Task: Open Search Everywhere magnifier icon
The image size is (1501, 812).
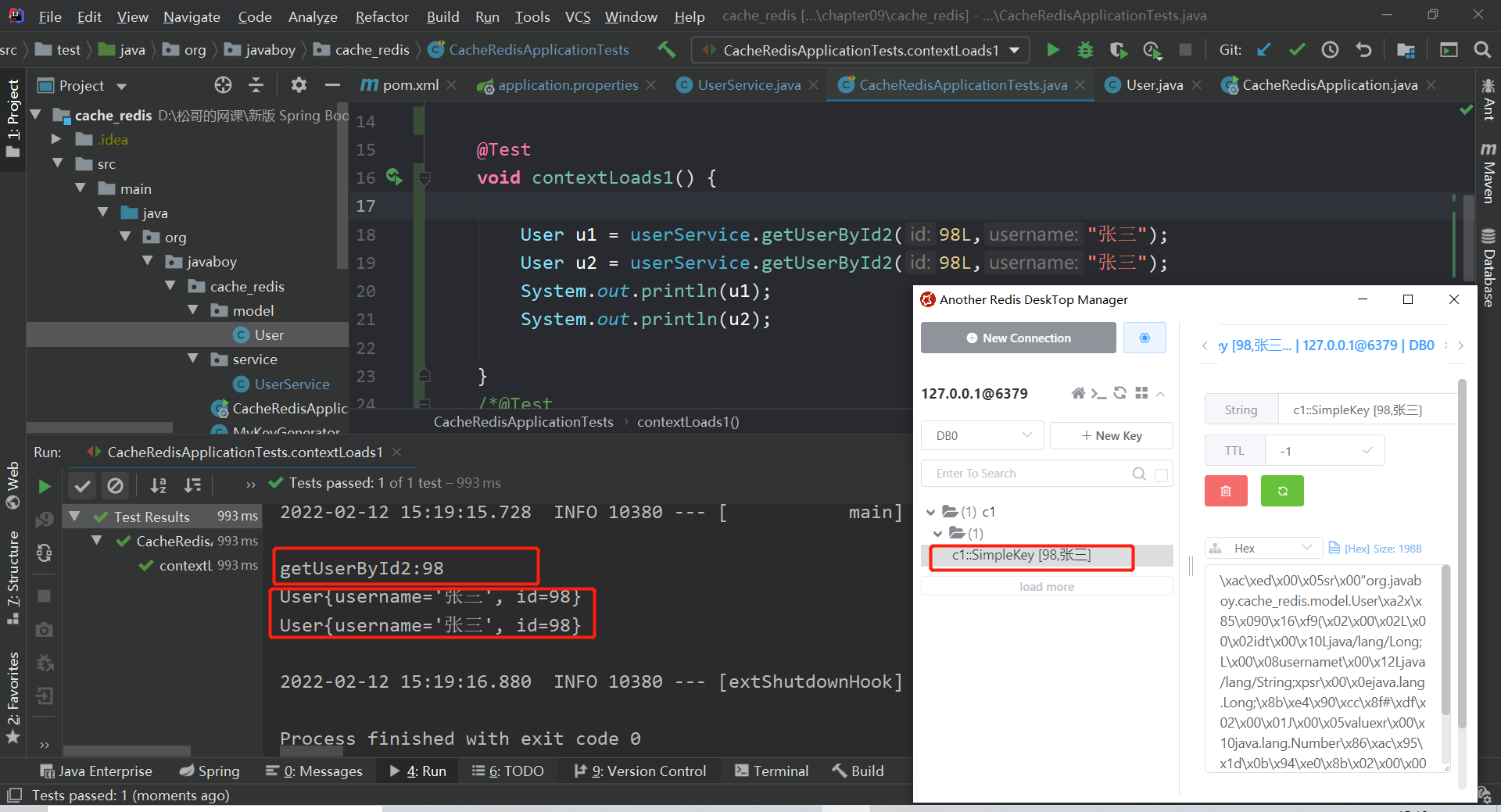Action: (x=1481, y=50)
